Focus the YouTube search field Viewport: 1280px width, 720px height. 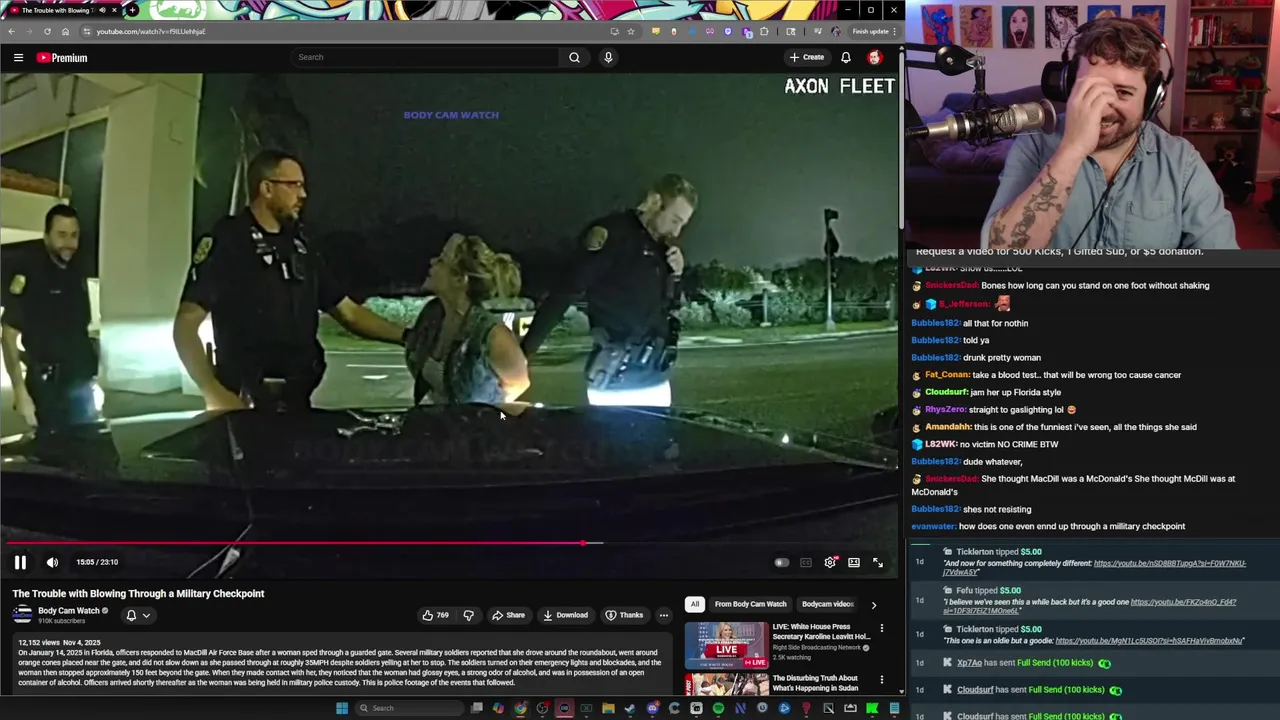425,57
